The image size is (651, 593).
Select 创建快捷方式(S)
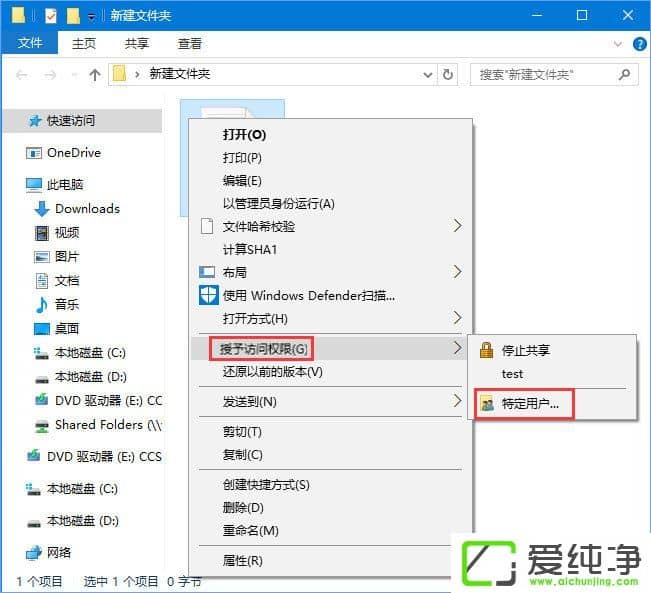pyautogui.click(x=266, y=485)
